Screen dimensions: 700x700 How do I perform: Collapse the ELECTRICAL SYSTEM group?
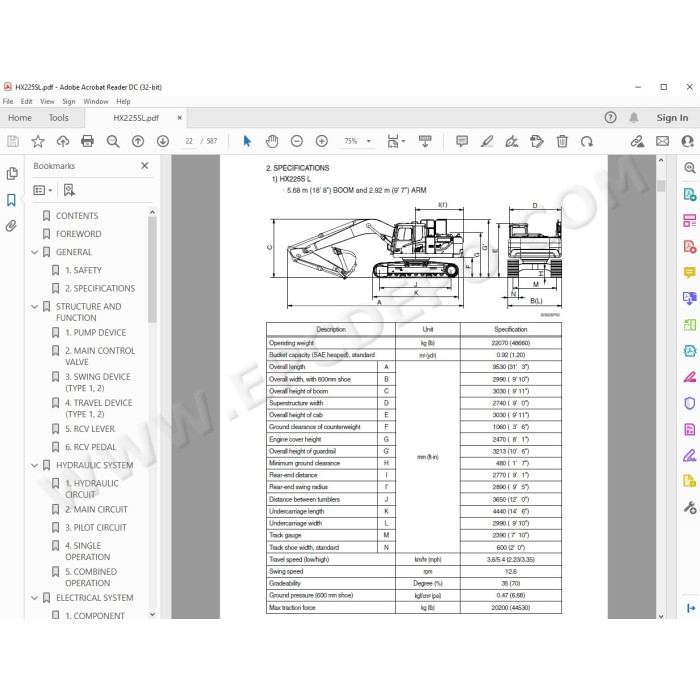click(x=34, y=598)
